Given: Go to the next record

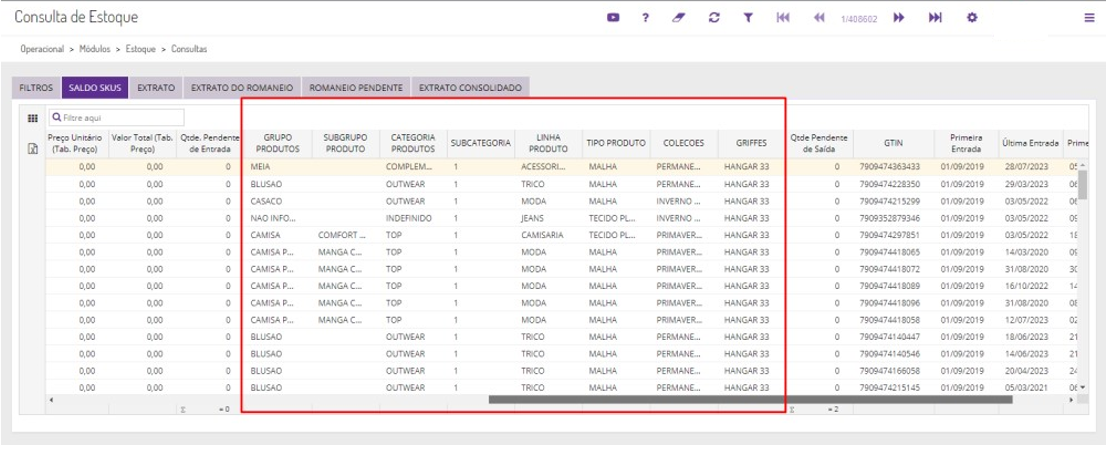Looking at the screenshot, I should [899, 18].
